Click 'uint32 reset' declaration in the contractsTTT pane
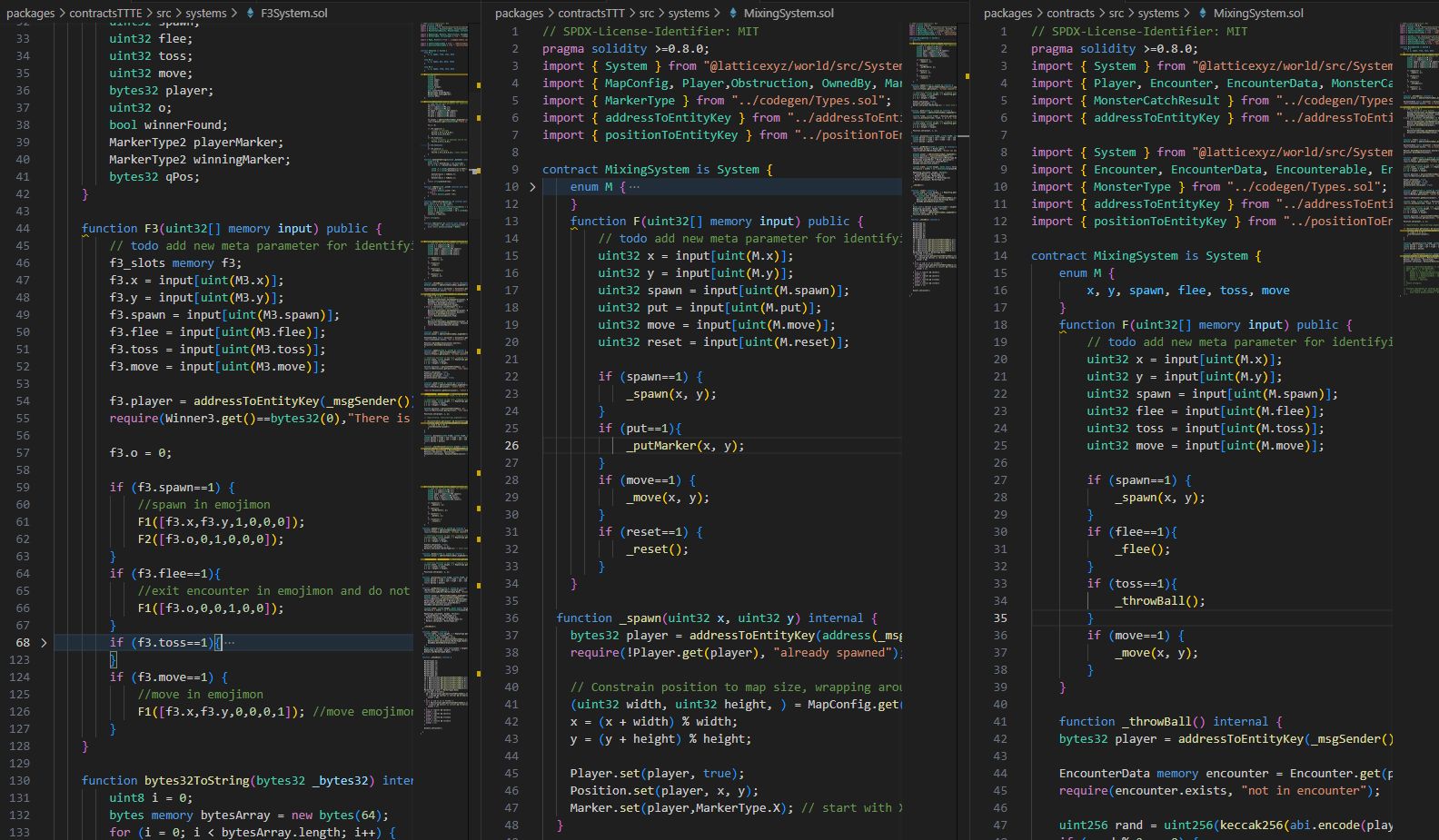This screenshot has height=840, width=1439. click(x=724, y=342)
